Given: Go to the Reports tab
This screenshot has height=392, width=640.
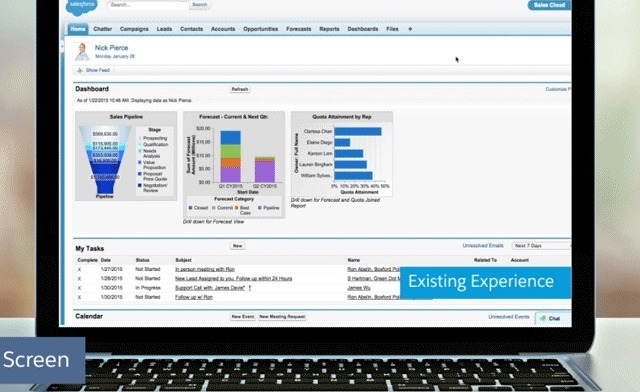Looking at the screenshot, I should tap(329, 29).
